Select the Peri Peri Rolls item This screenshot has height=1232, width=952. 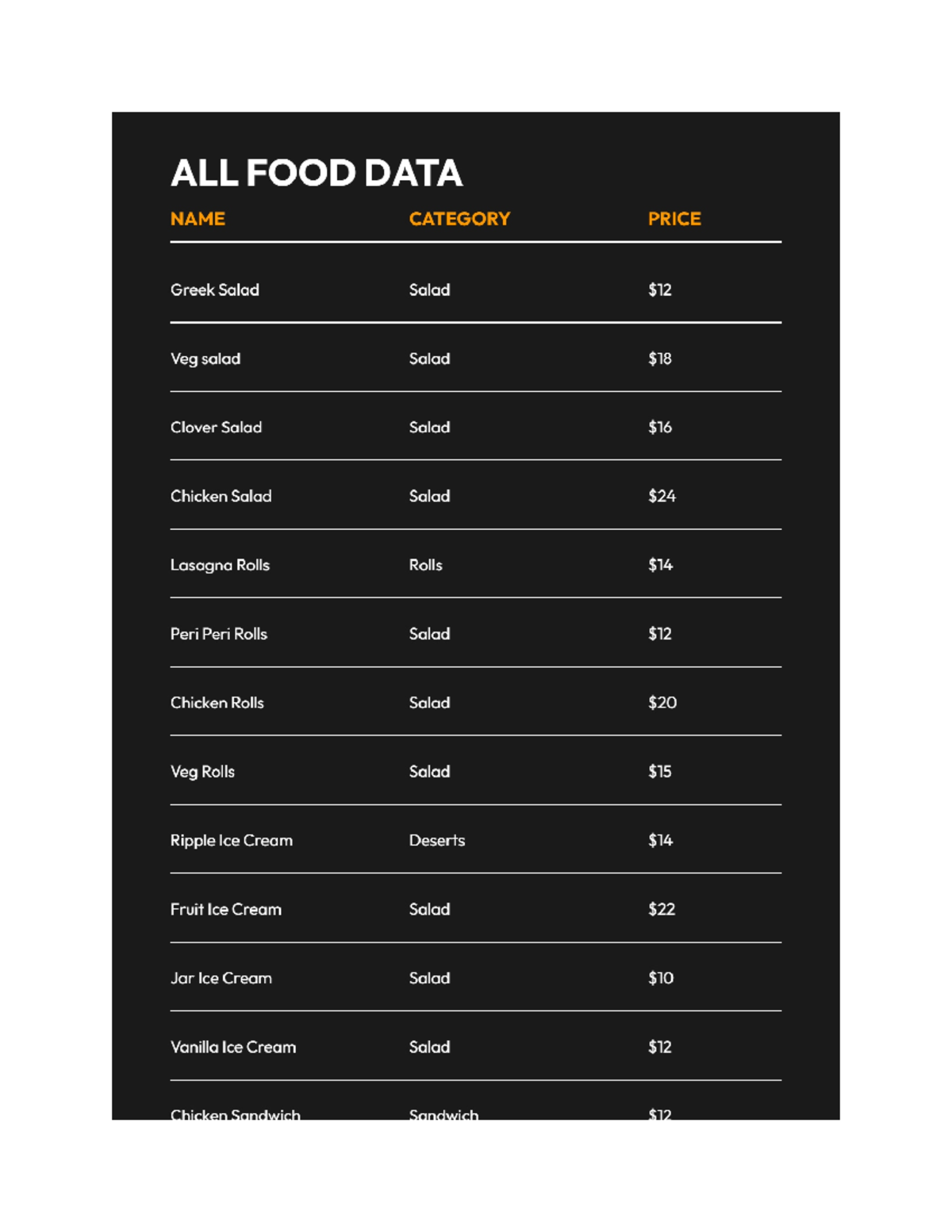click(219, 634)
